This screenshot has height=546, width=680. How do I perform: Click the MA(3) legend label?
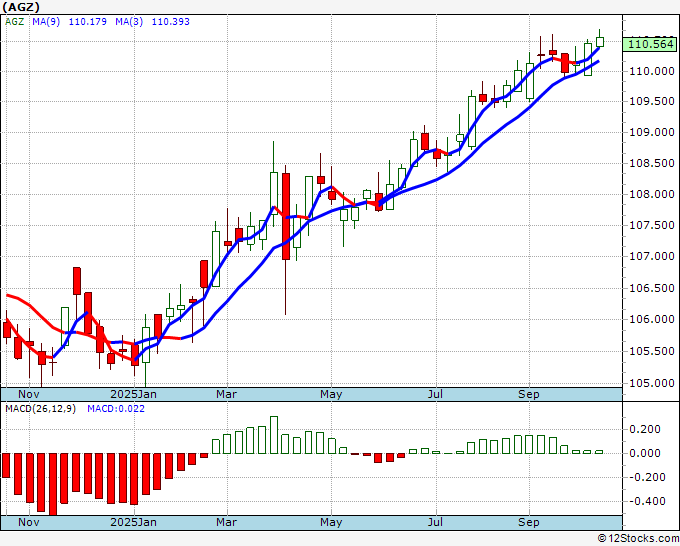pos(129,22)
